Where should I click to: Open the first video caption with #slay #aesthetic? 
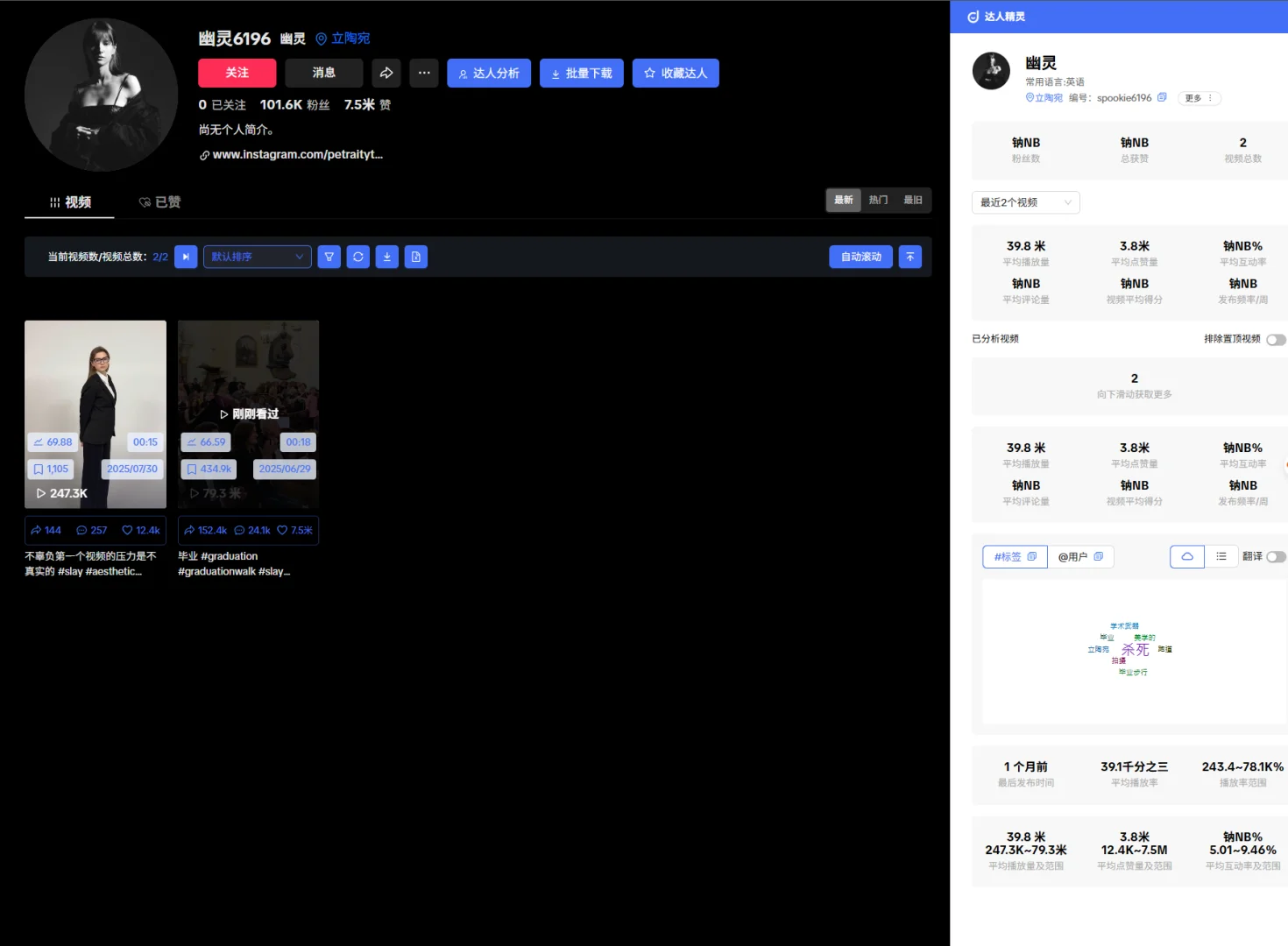point(91,564)
